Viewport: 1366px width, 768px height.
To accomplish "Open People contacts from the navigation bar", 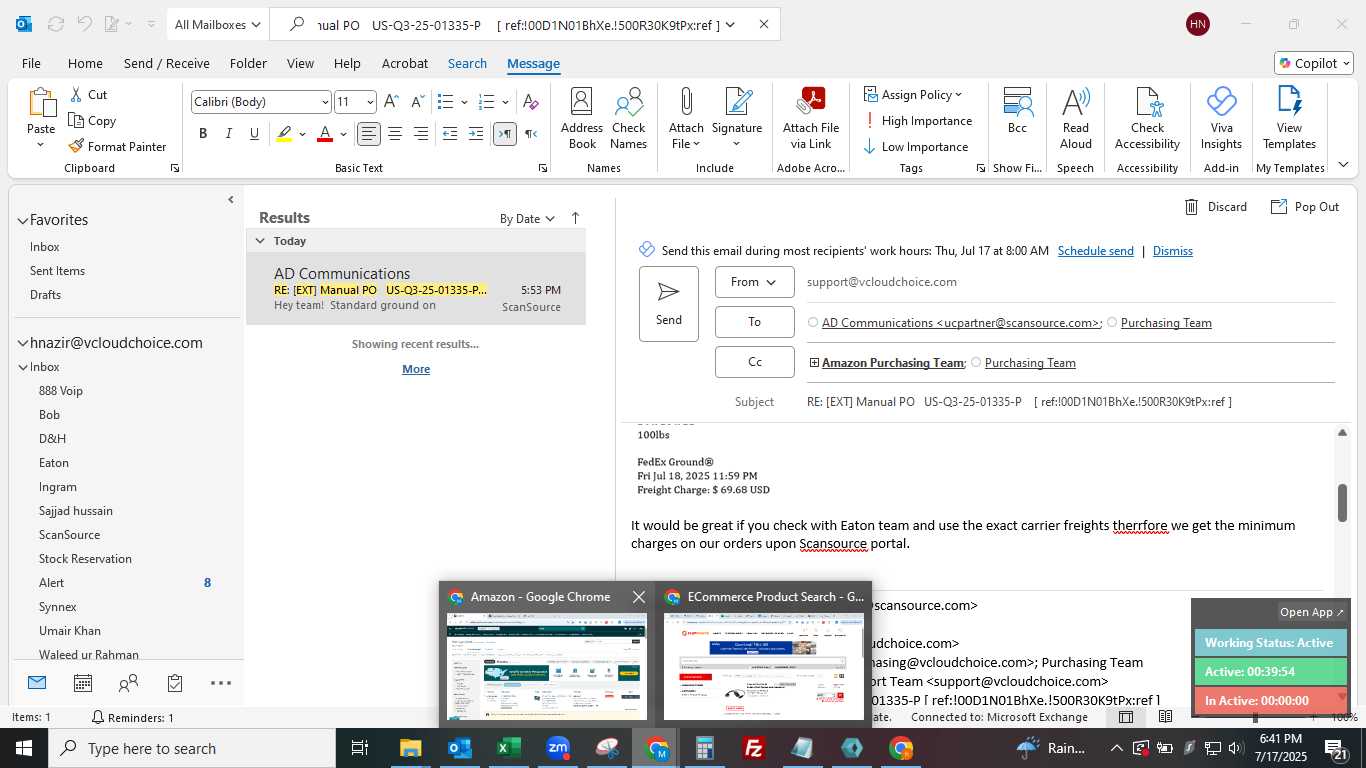I will pos(128,683).
